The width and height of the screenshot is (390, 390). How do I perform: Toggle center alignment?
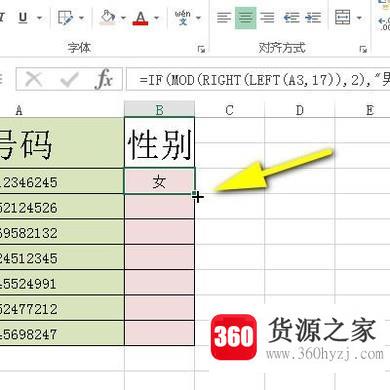pos(246,18)
